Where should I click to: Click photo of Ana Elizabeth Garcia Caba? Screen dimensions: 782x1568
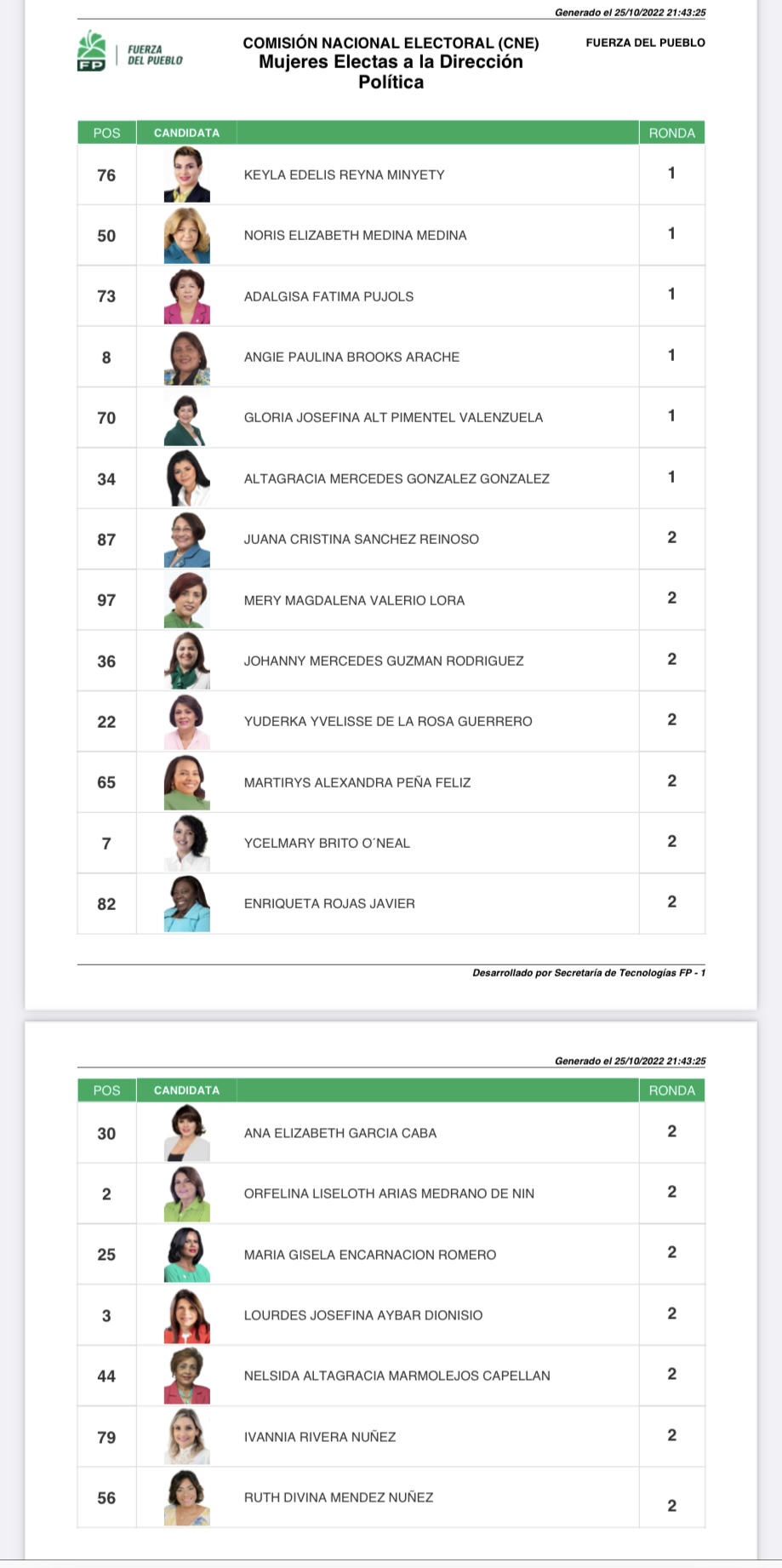[186, 1133]
